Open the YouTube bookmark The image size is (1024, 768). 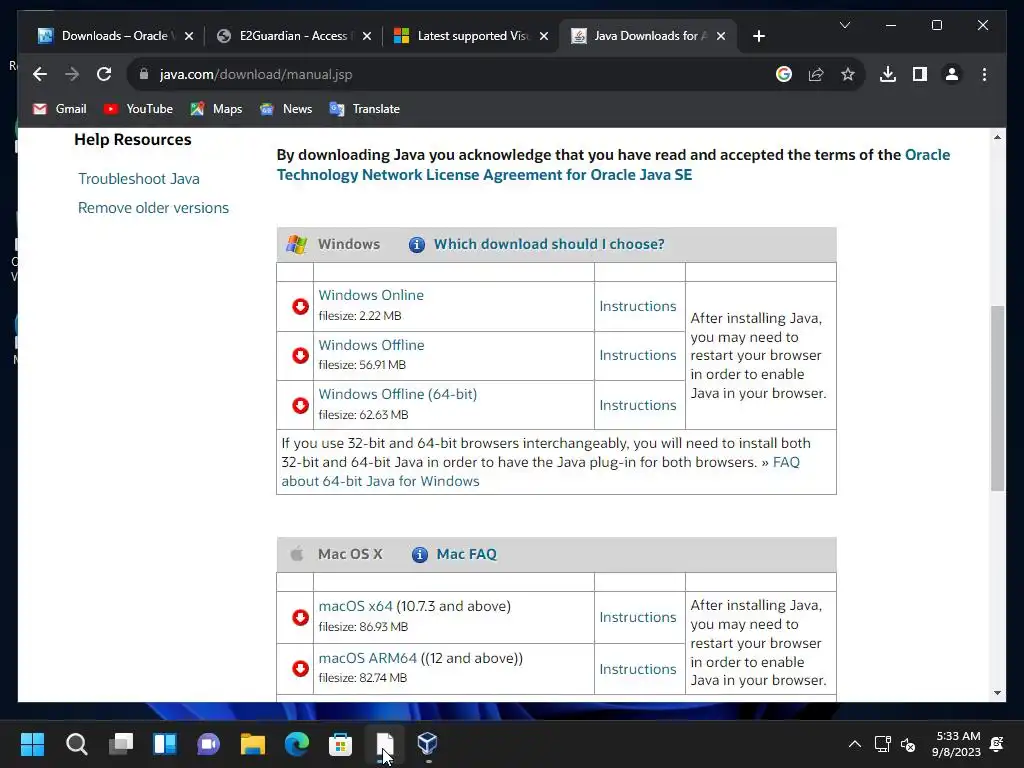click(x=138, y=109)
